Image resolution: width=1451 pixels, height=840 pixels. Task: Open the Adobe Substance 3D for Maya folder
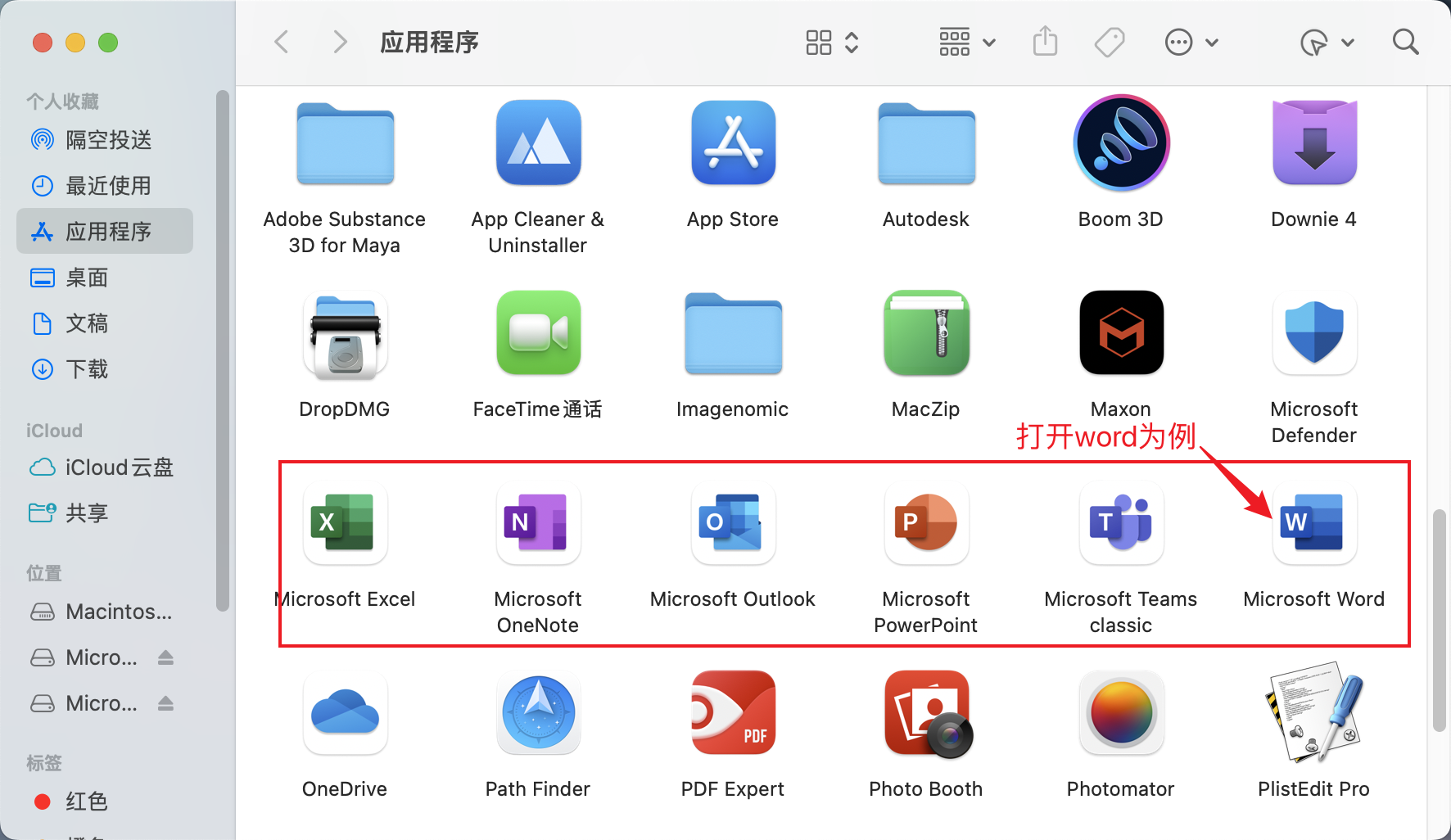coord(345,143)
